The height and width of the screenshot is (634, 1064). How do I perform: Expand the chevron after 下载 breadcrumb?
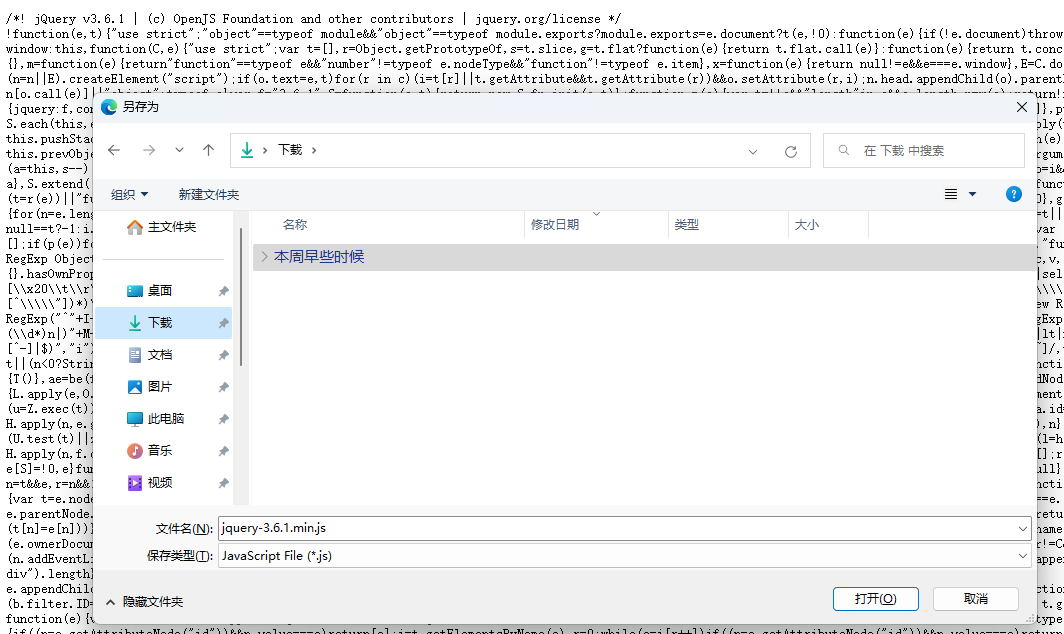pyautogui.click(x=314, y=150)
